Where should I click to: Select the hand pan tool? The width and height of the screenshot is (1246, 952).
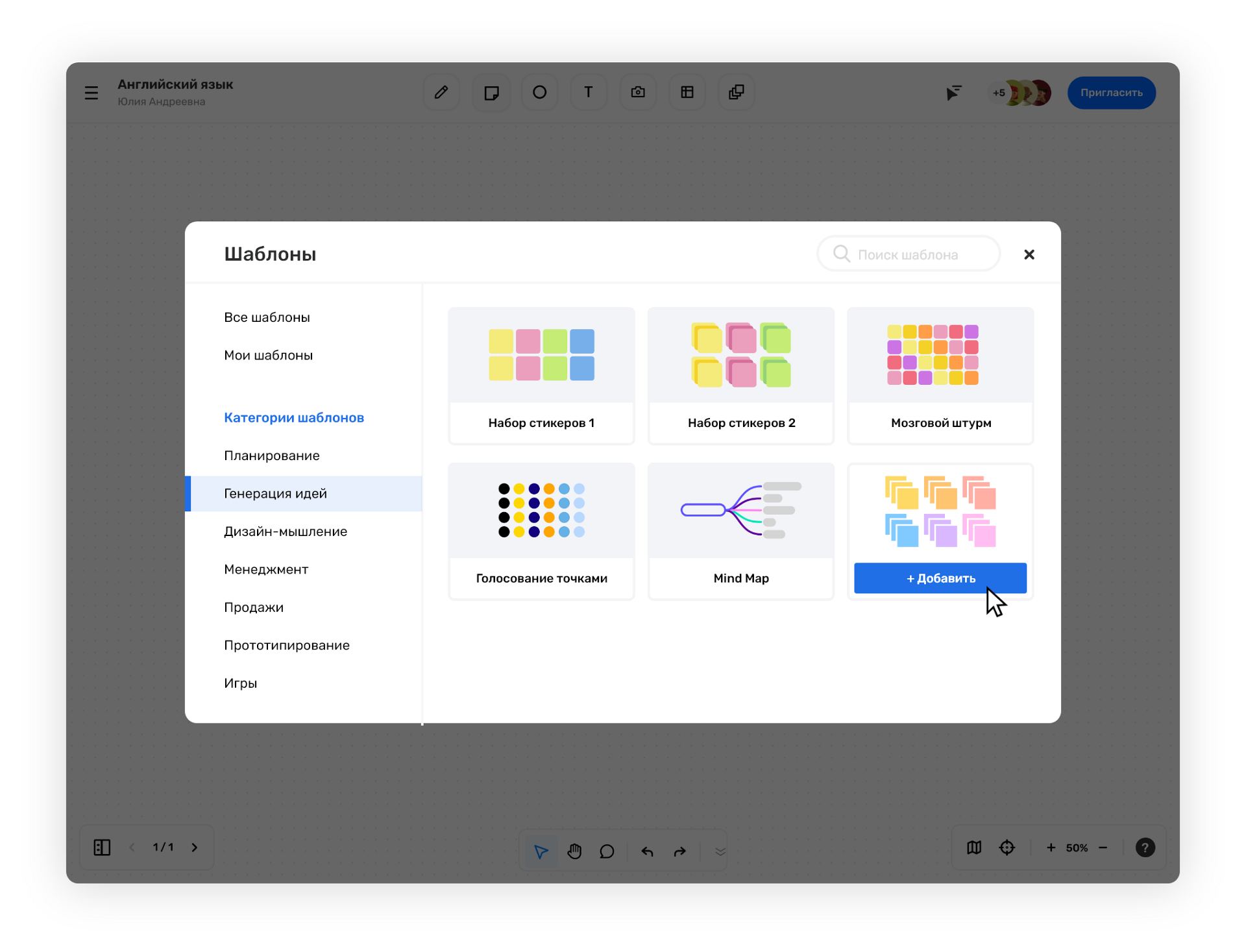tap(574, 851)
